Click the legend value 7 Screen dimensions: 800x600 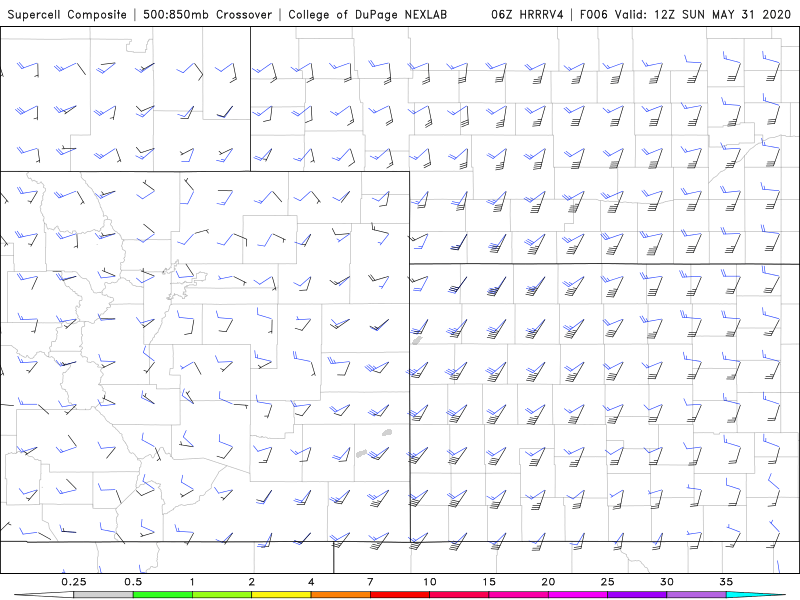tap(370, 582)
